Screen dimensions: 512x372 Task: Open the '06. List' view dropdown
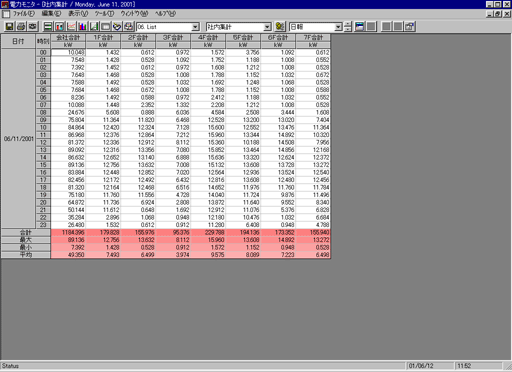196,27
